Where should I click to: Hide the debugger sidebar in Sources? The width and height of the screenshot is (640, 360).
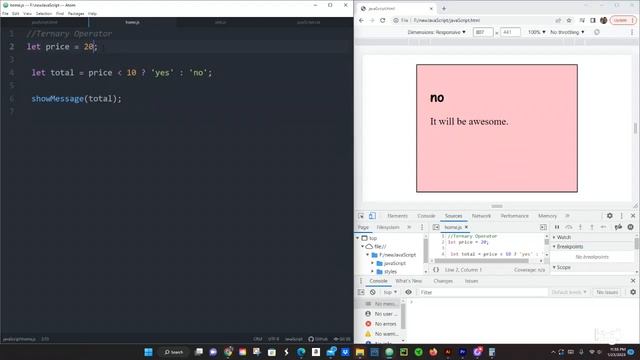tap(543, 227)
